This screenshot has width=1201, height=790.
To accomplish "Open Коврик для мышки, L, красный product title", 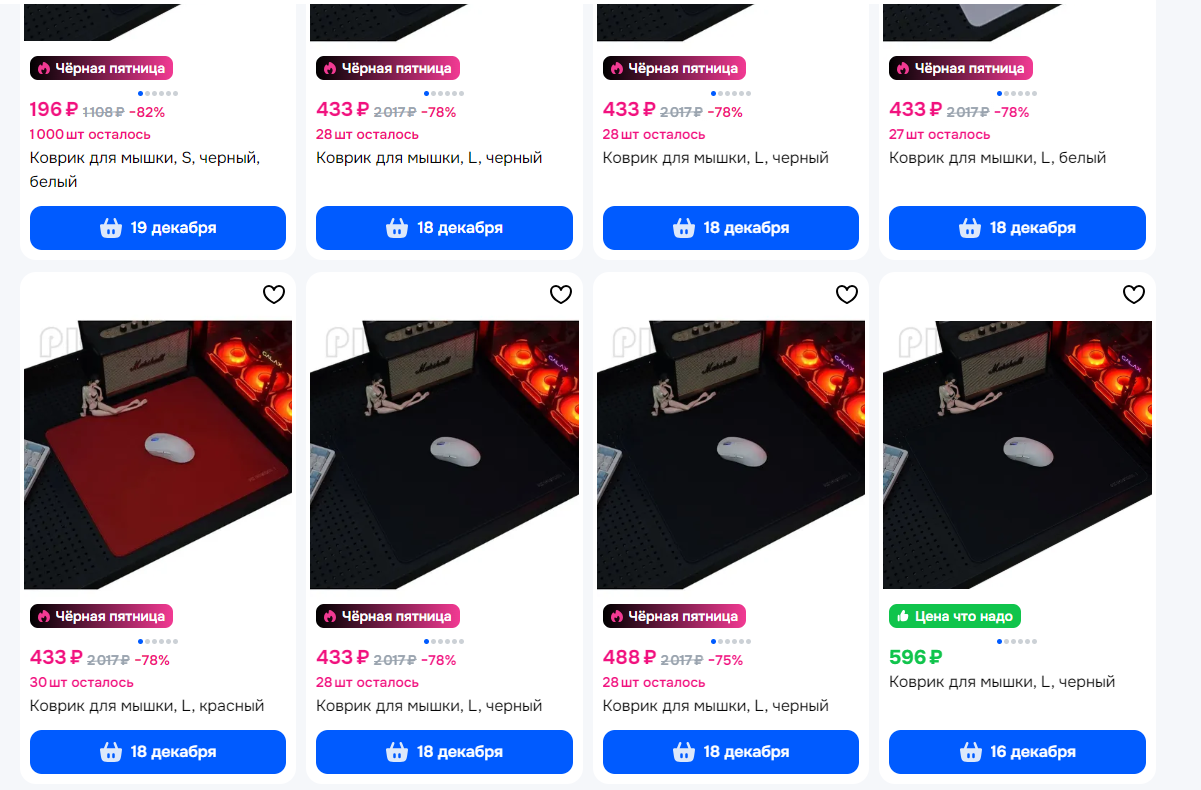I will click(147, 706).
